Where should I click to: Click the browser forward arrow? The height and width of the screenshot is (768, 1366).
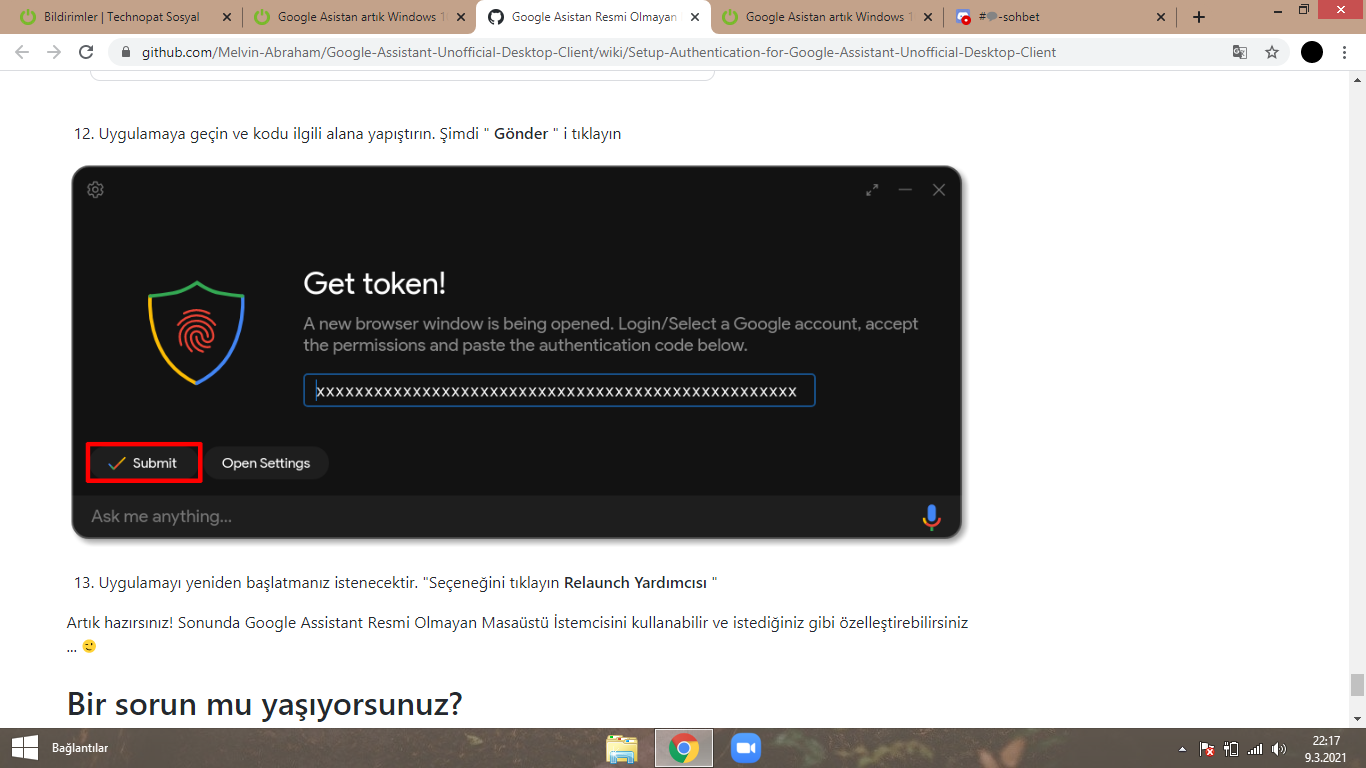click(54, 52)
